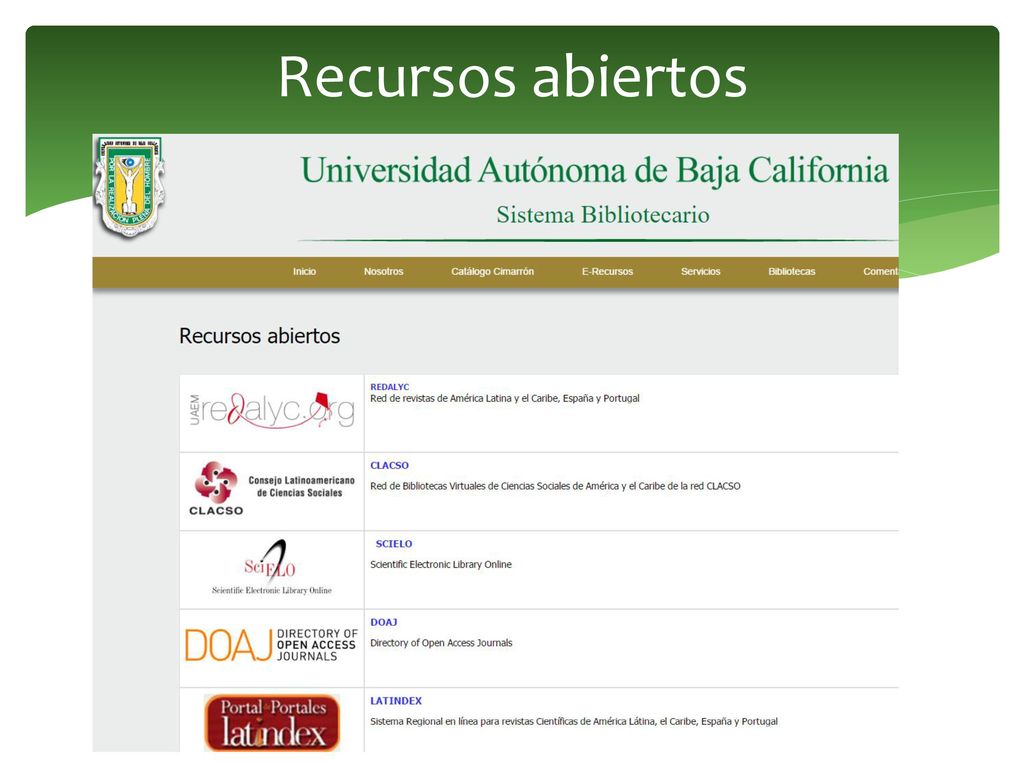Viewport: 1024px width, 768px height.
Task: Open the DOAJ link
Action: point(383,622)
